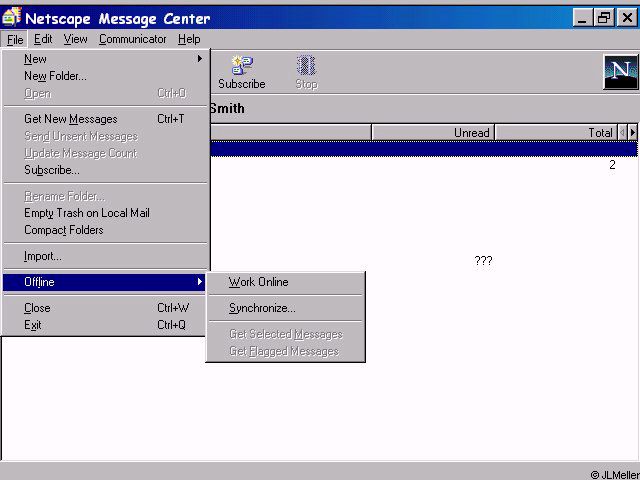The image size is (640, 480).
Task: Choose Subscribe... in the File menu
Action: click(105, 170)
